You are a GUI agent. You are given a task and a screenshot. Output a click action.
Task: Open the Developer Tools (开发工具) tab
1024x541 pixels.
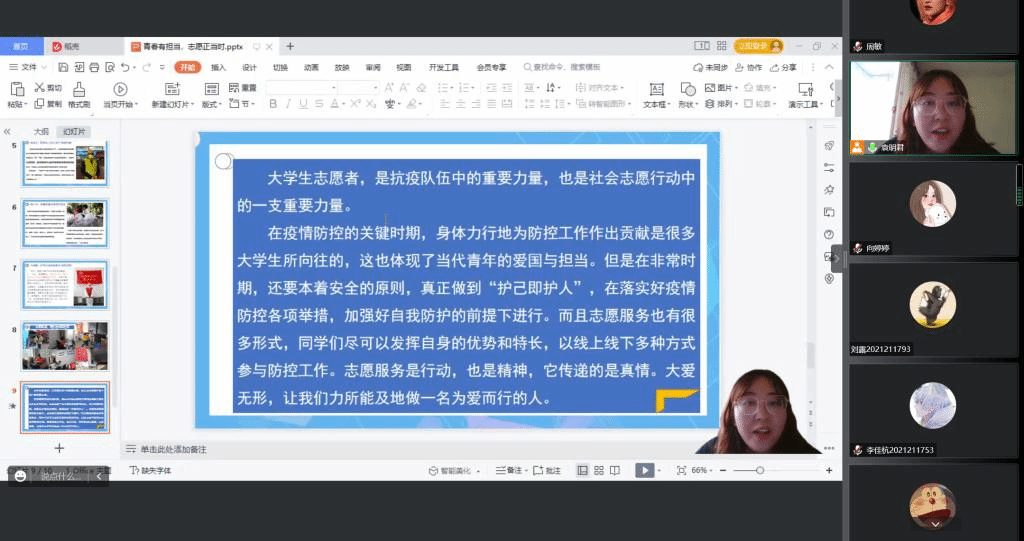point(444,67)
